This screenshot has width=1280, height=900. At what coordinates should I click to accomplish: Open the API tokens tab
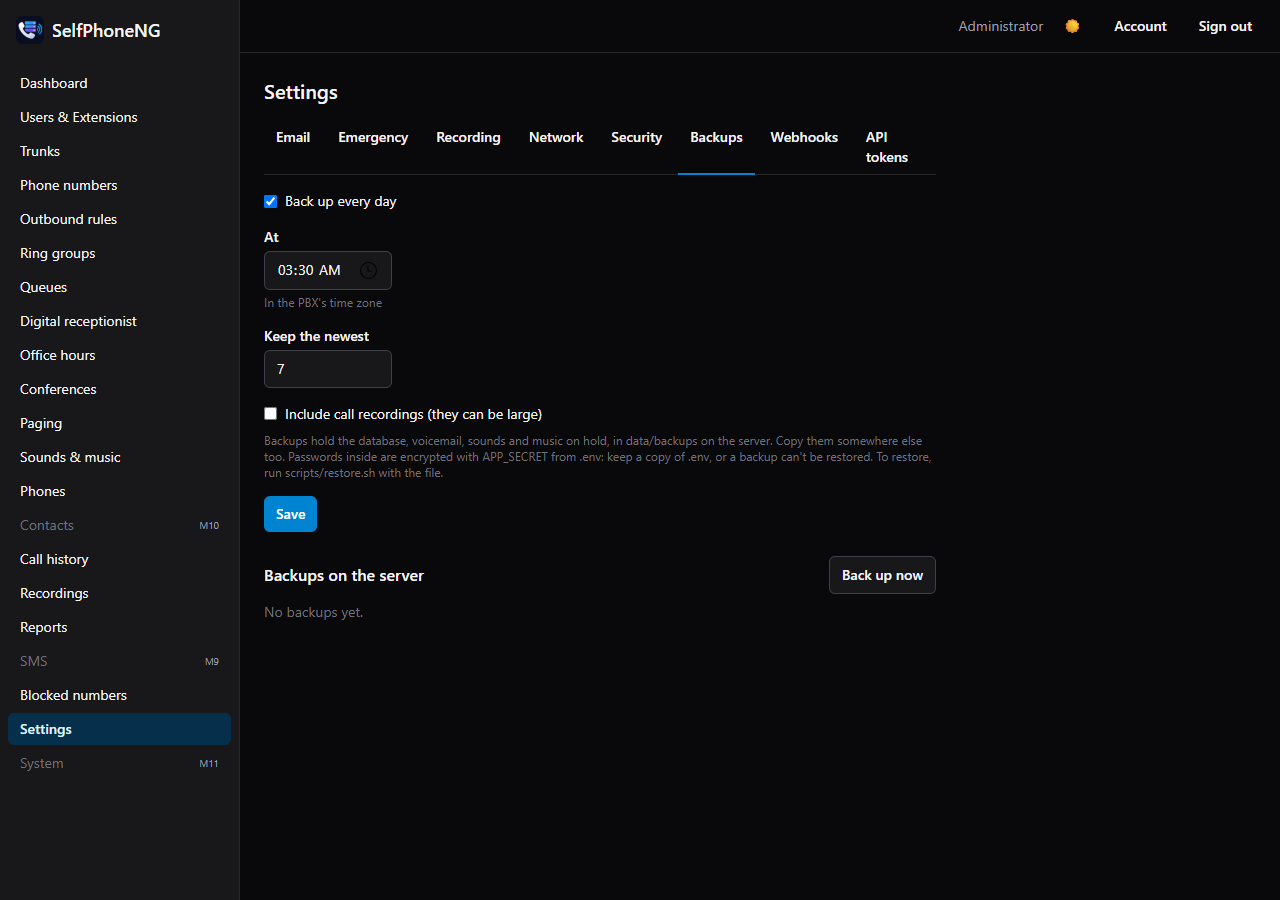(x=887, y=147)
